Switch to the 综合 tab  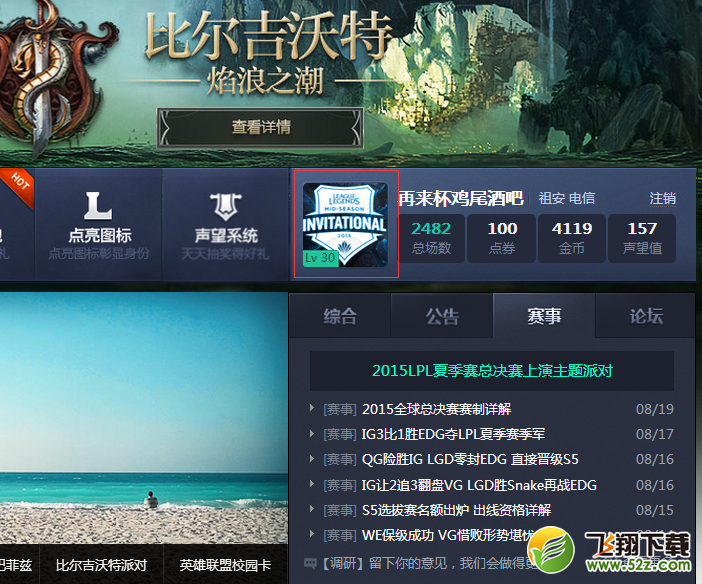[340, 316]
